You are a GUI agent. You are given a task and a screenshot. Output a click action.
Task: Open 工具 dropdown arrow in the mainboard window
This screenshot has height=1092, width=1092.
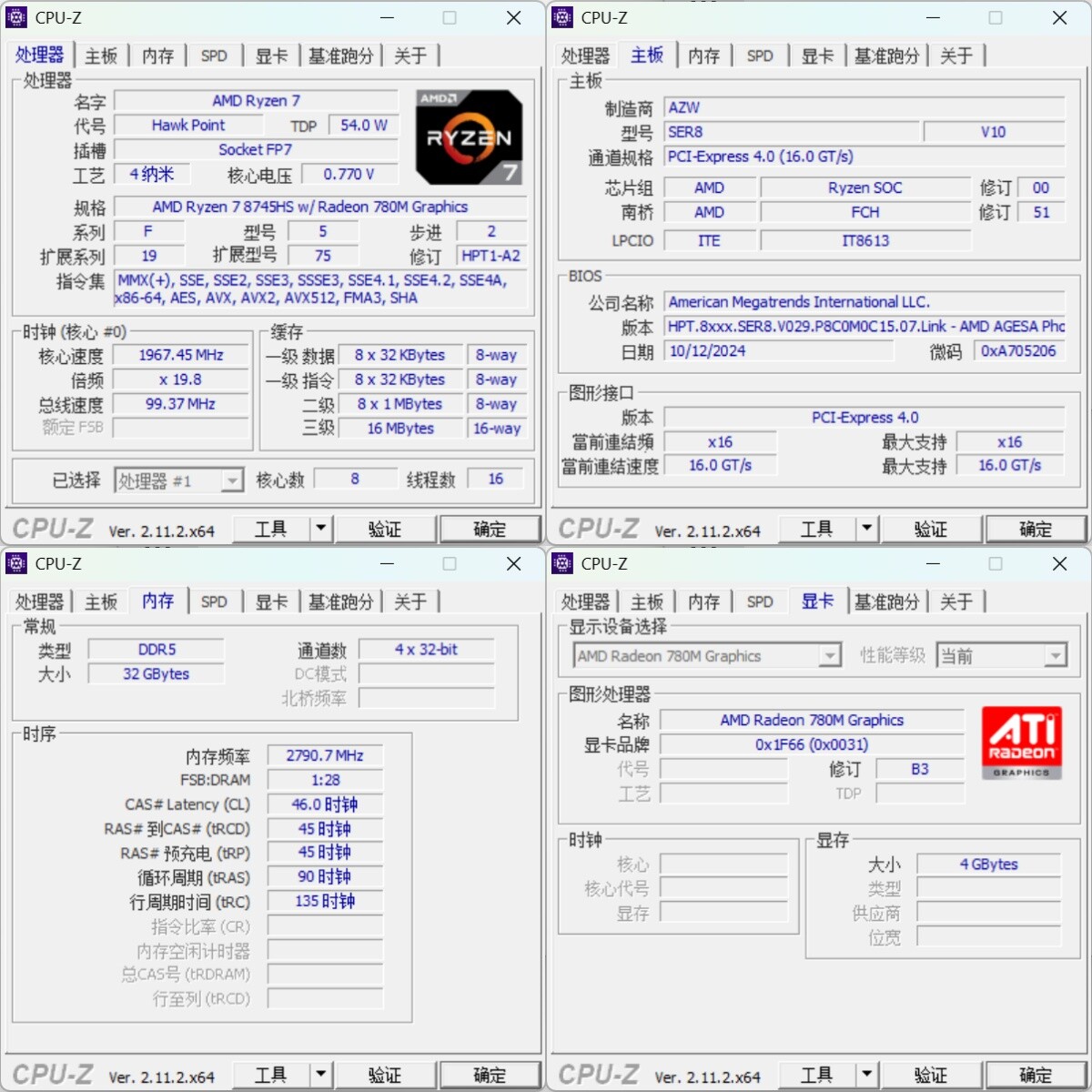coord(866,528)
